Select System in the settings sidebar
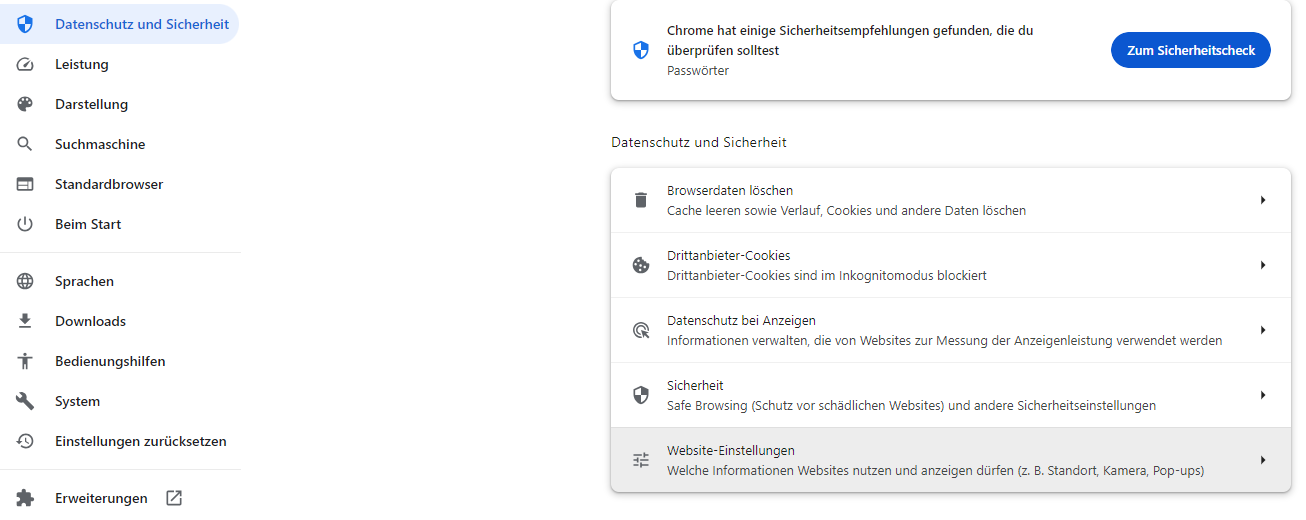1306x520 pixels. point(77,401)
